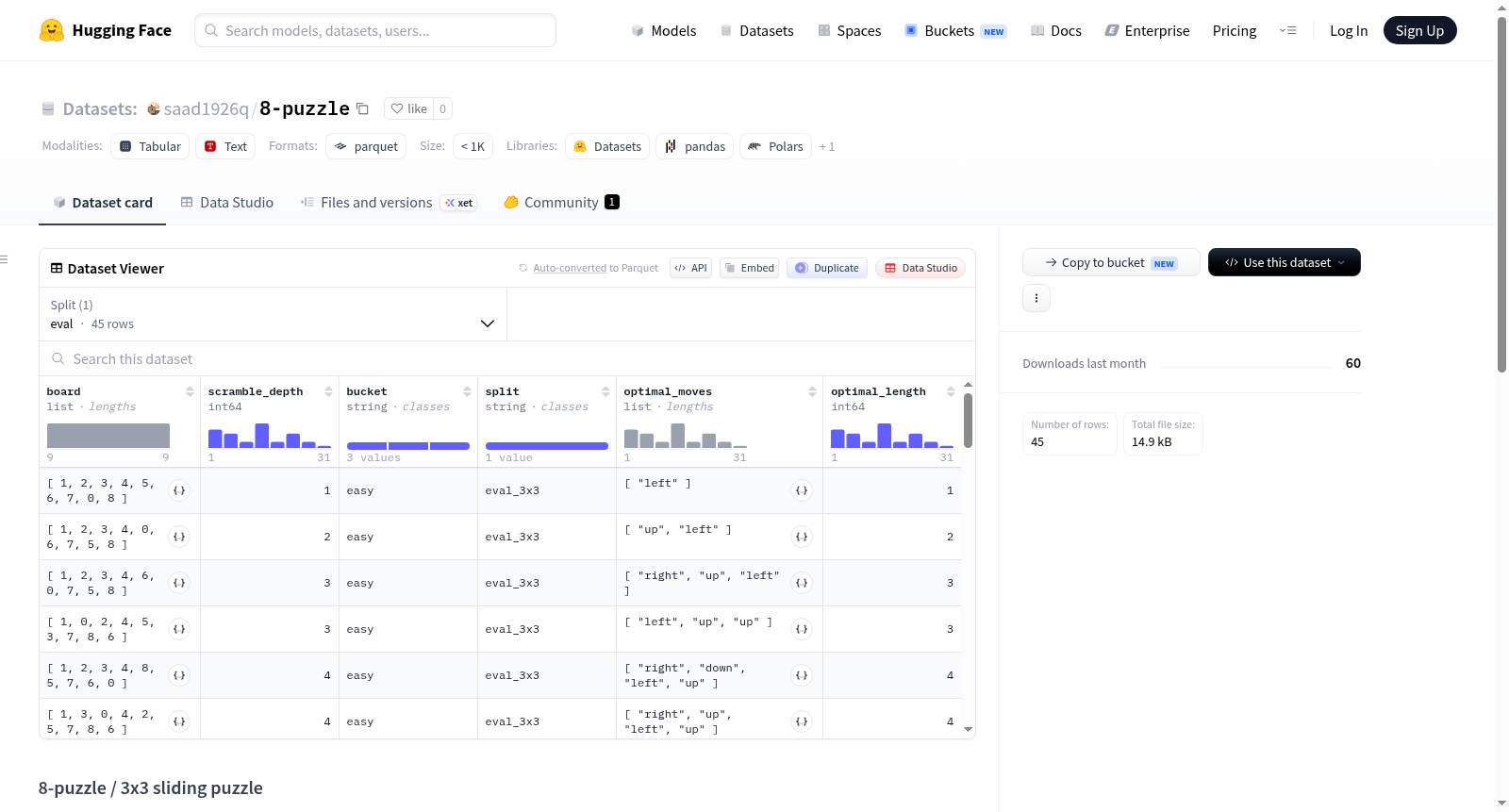Open the saad1926q profile link
This screenshot has height=812, width=1509.
[x=207, y=109]
